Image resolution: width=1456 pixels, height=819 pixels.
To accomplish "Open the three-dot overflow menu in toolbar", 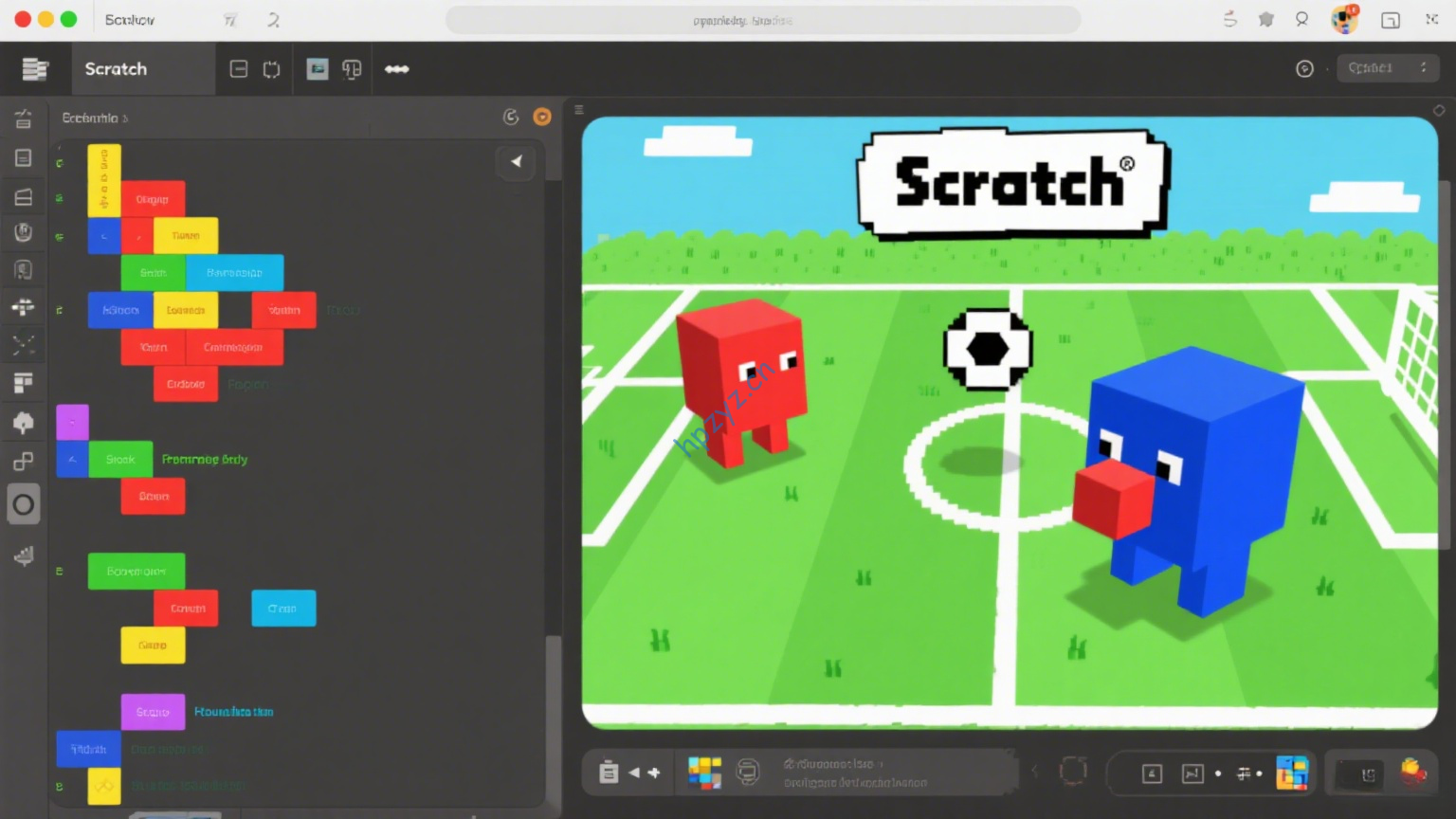I will pyautogui.click(x=397, y=69).
